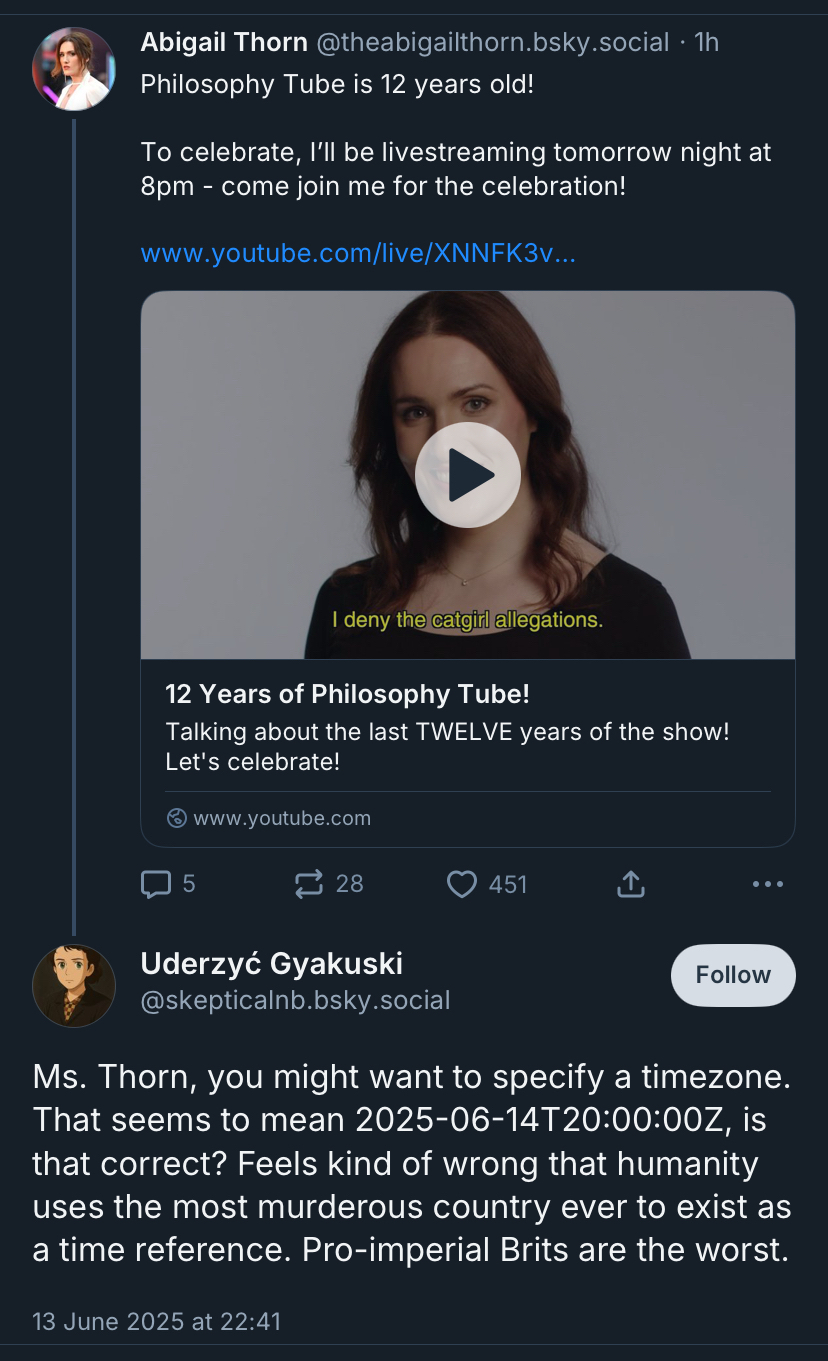Click the @skepticalnb.bsky.social handle
Viewport: 828px width, 1361px height.
pyautogui.click(x=296, y=1000)
